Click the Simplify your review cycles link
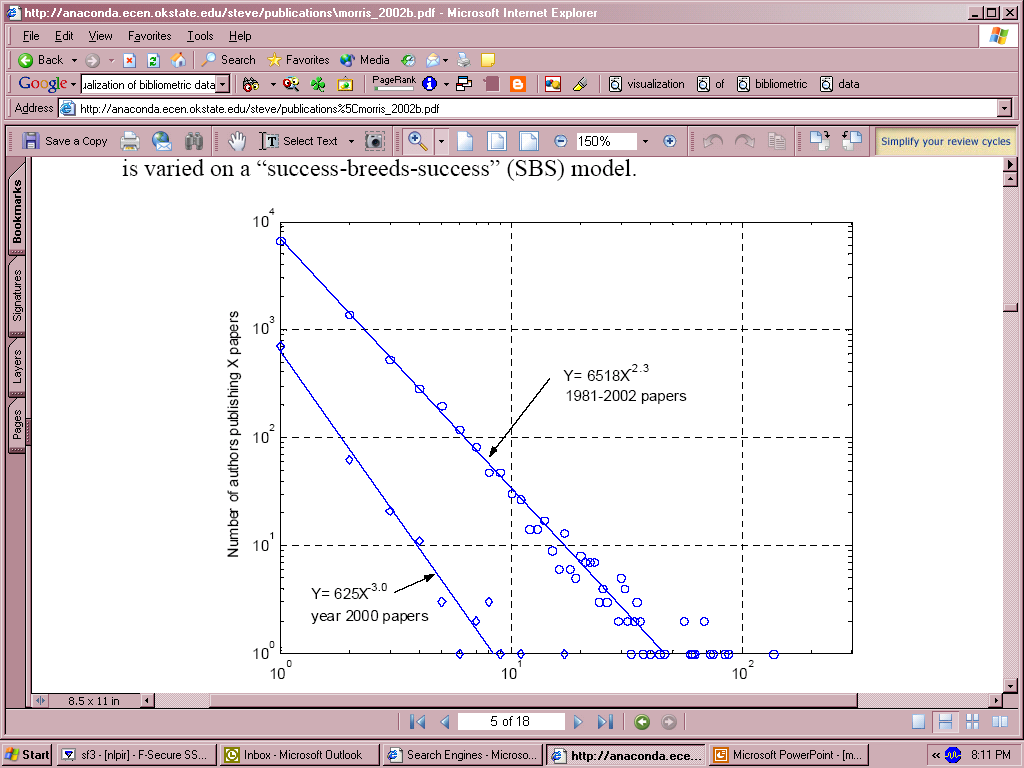 [945, 141]
